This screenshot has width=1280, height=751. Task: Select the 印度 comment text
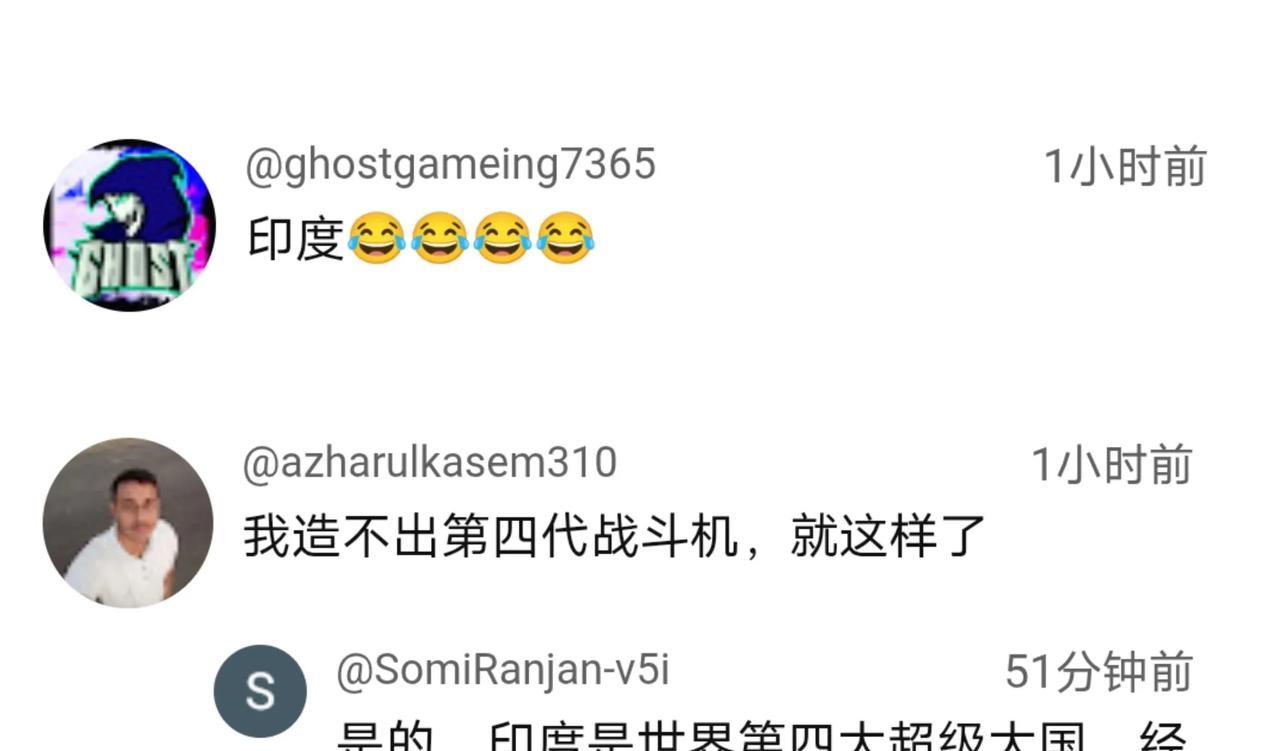point(296,239)
